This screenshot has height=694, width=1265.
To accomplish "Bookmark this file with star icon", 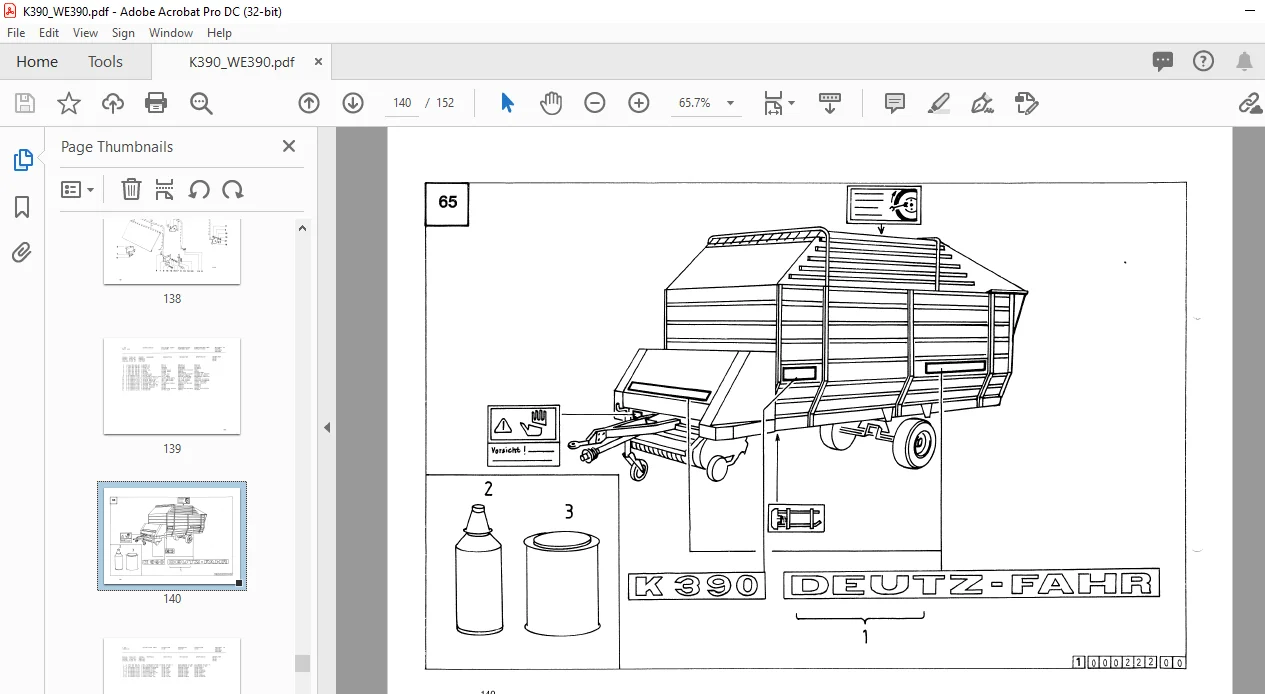I will tap(68, 103).
